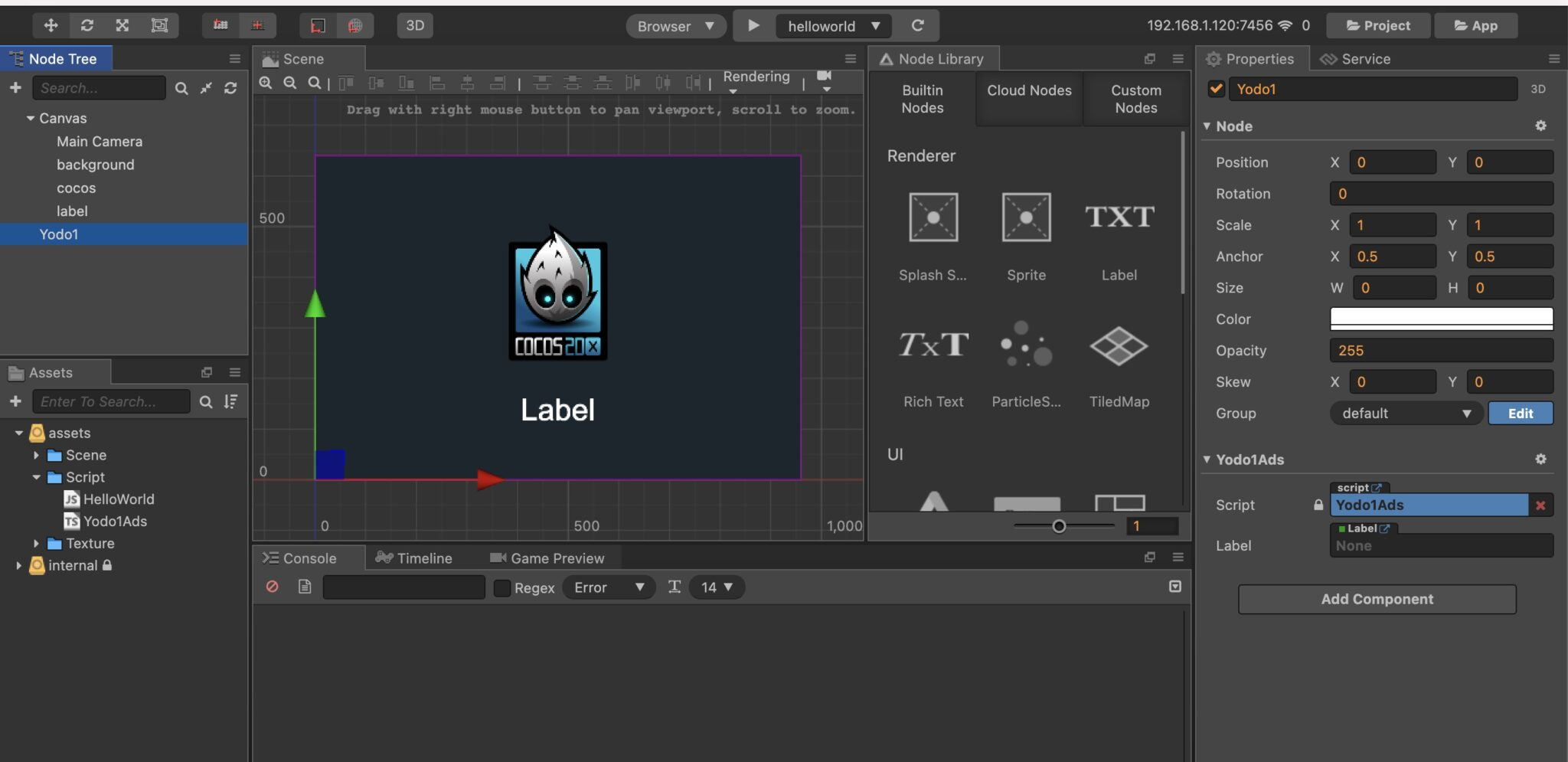Open the Project folder button
Viewport: 1568px width, 762px height.
1378,25
